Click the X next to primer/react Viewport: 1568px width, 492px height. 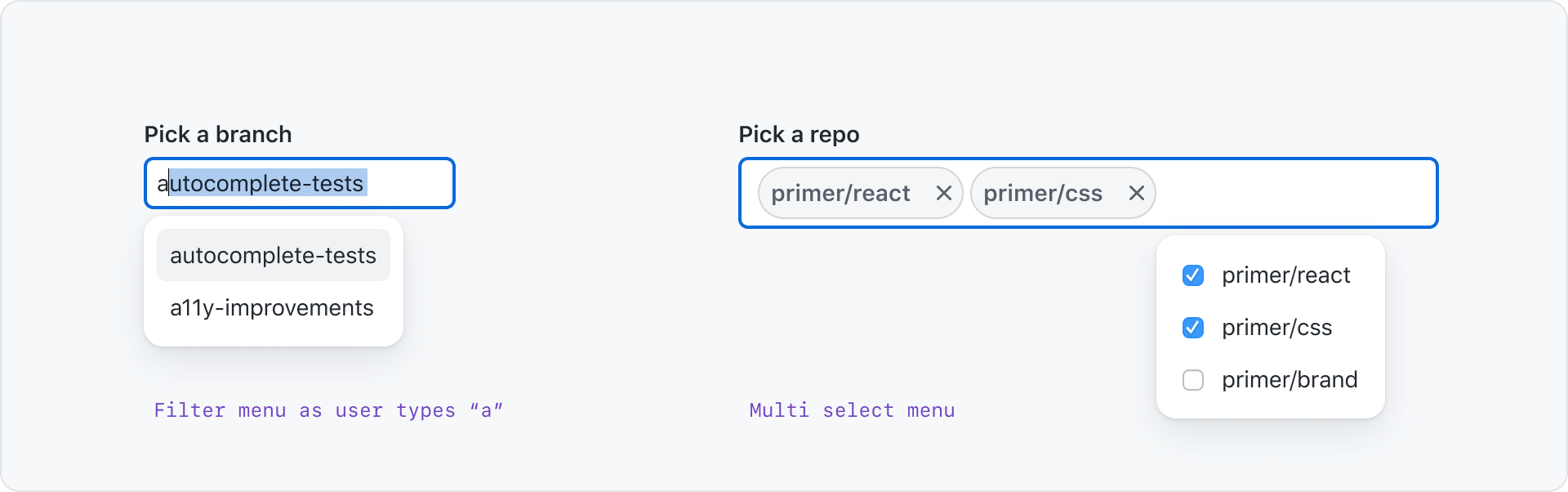[x=945, y=194]
